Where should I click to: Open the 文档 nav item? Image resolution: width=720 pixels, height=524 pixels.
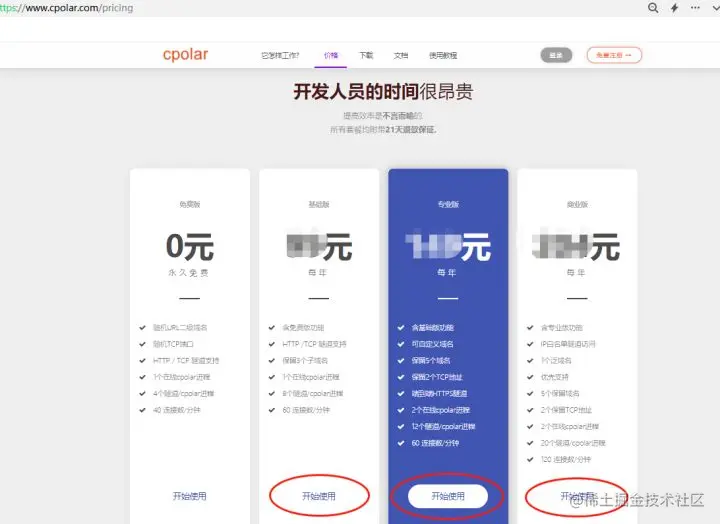pos(401,56)
